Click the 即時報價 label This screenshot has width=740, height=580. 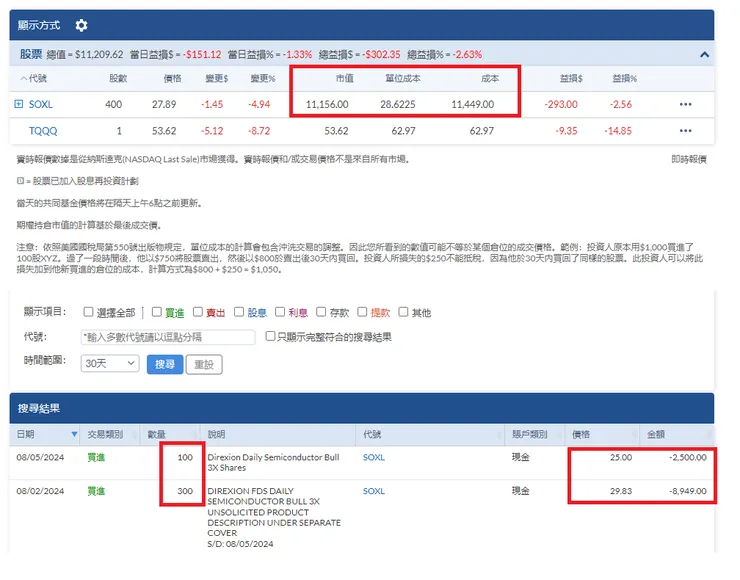click(689, 159)
